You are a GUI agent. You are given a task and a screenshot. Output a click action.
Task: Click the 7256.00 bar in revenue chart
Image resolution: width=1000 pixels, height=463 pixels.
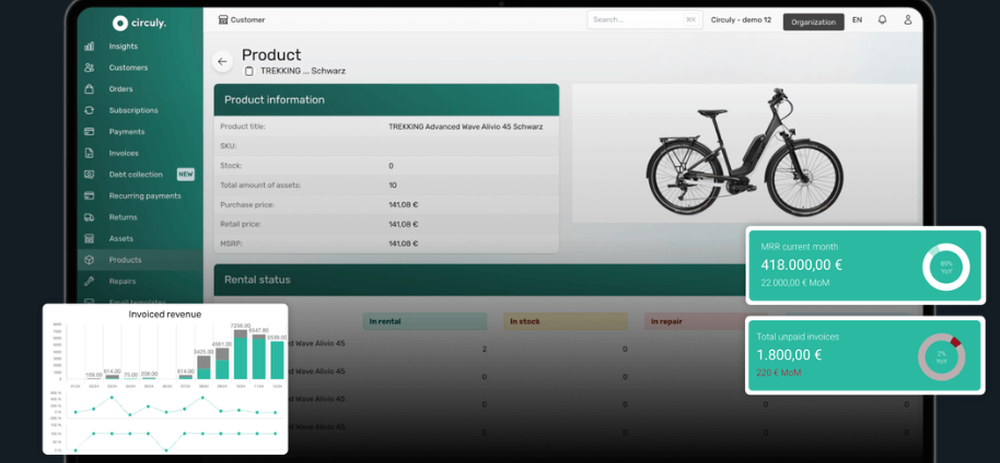point(240,354)
